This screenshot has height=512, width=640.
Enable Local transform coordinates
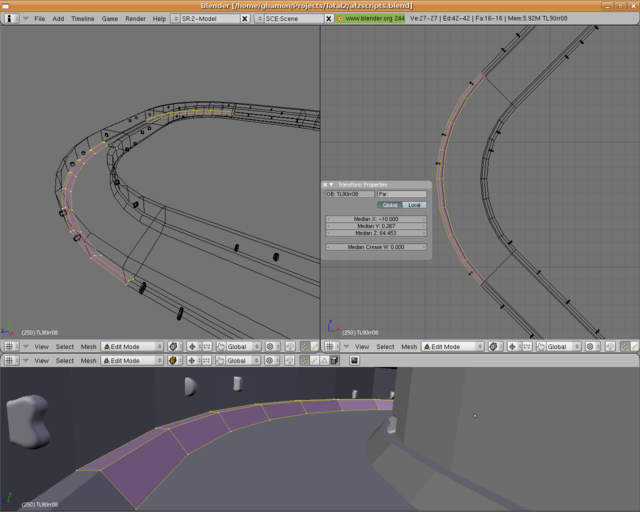tap(414, 205)
